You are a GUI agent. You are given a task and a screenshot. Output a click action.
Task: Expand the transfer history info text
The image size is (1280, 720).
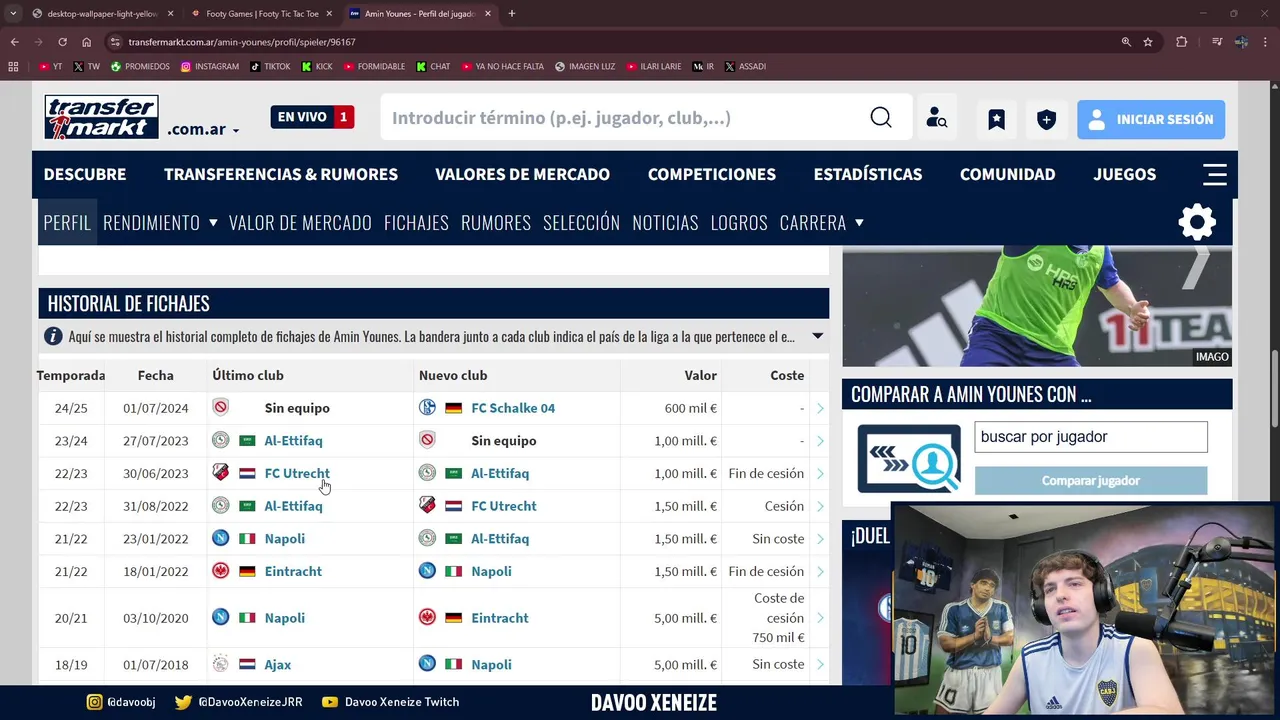(x=817, y=336)
